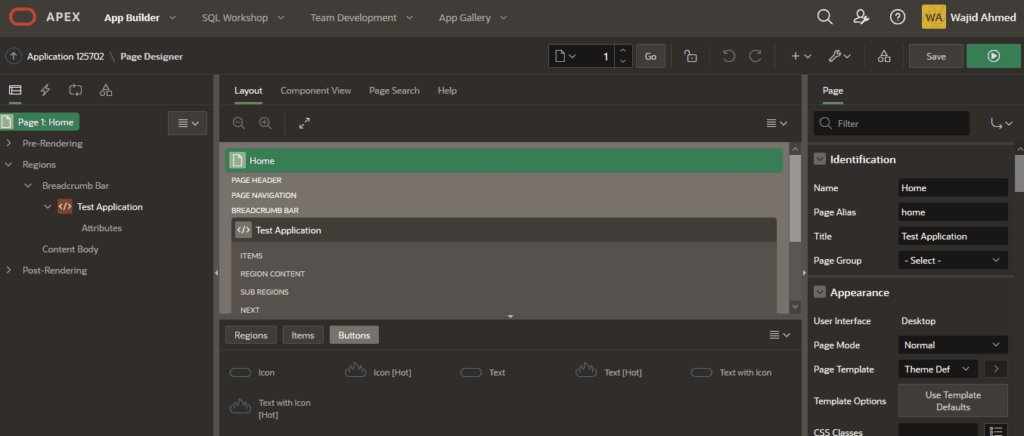Open the Page Group select dropdown
Screen dimensions: 1024x436
(x=953, y=260)
